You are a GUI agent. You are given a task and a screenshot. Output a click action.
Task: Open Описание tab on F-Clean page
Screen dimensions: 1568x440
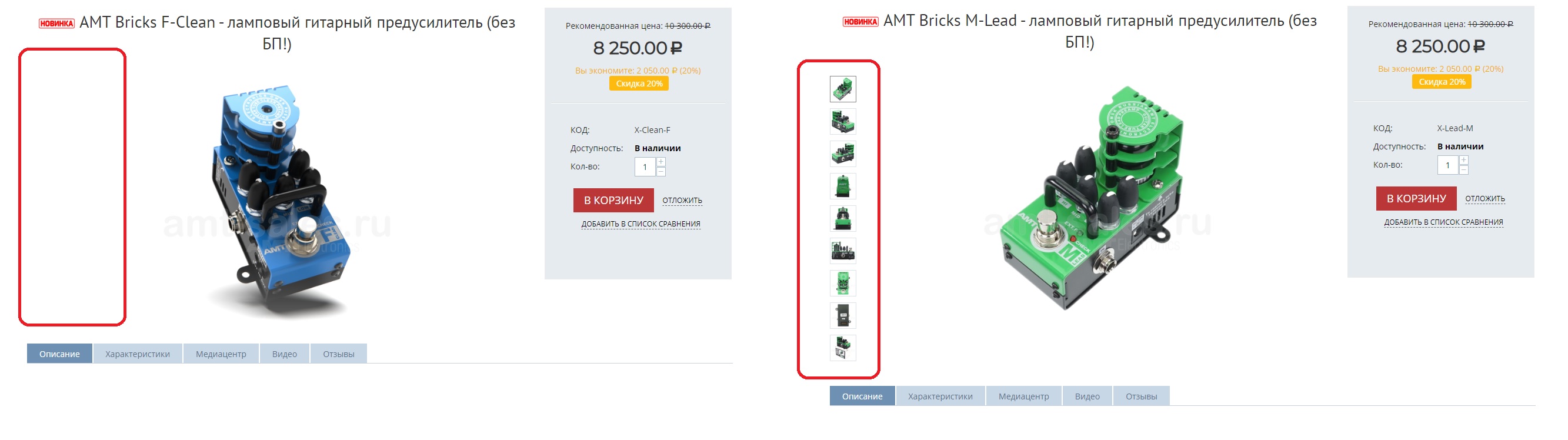point(59,354)
